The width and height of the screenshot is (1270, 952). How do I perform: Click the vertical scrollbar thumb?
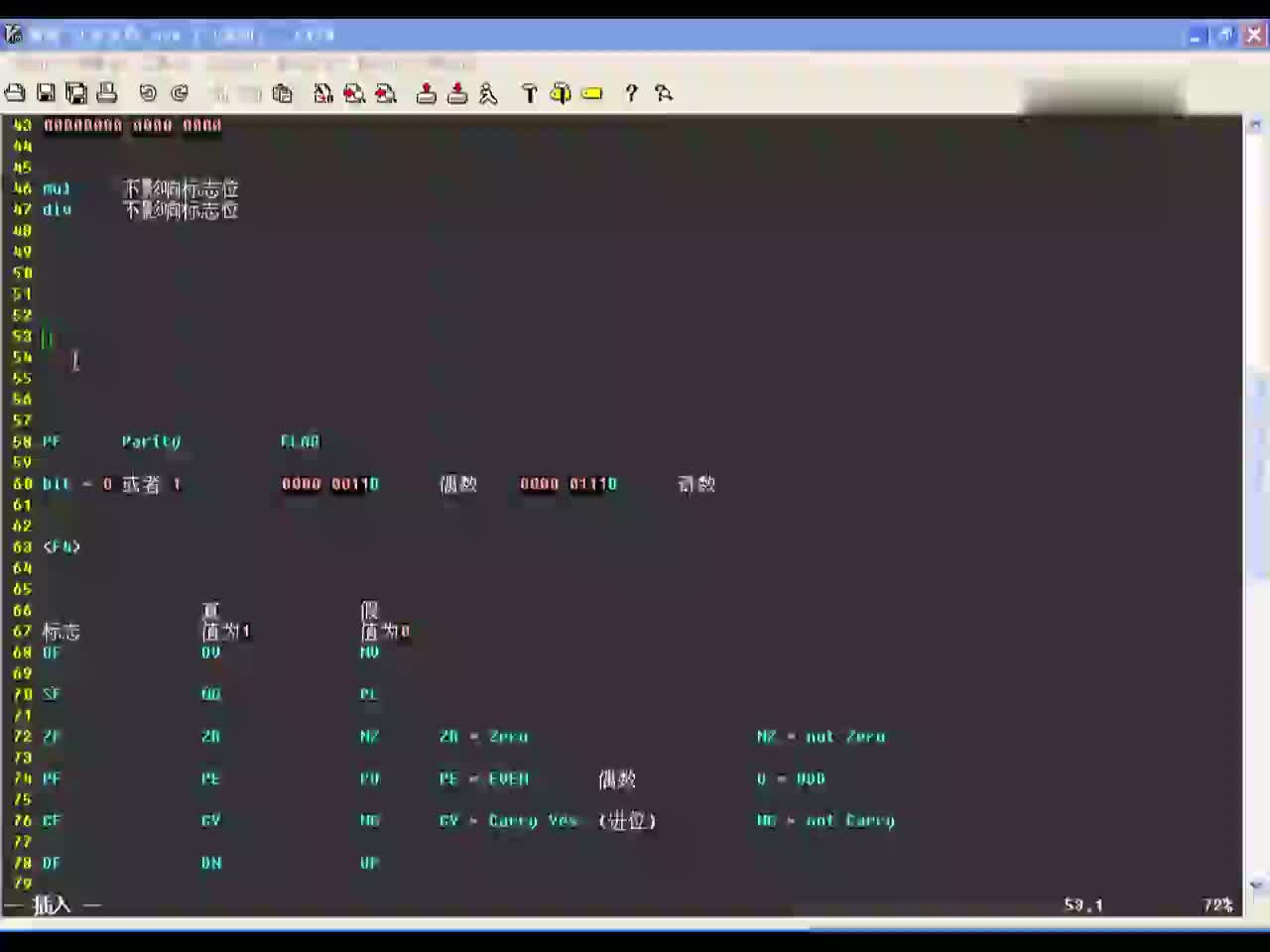click(x=1256, y=476)
